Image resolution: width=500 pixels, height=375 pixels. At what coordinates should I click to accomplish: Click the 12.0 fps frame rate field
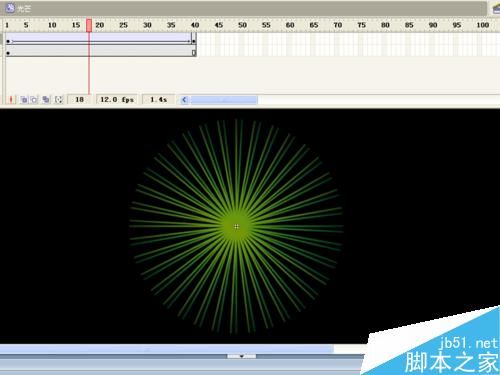pyautogui.click(x=117, y=99)
